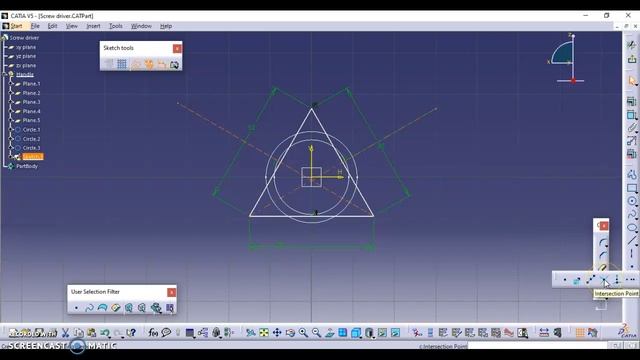640x360 pixels.
Task: Open the View menu
Action: 71,26
